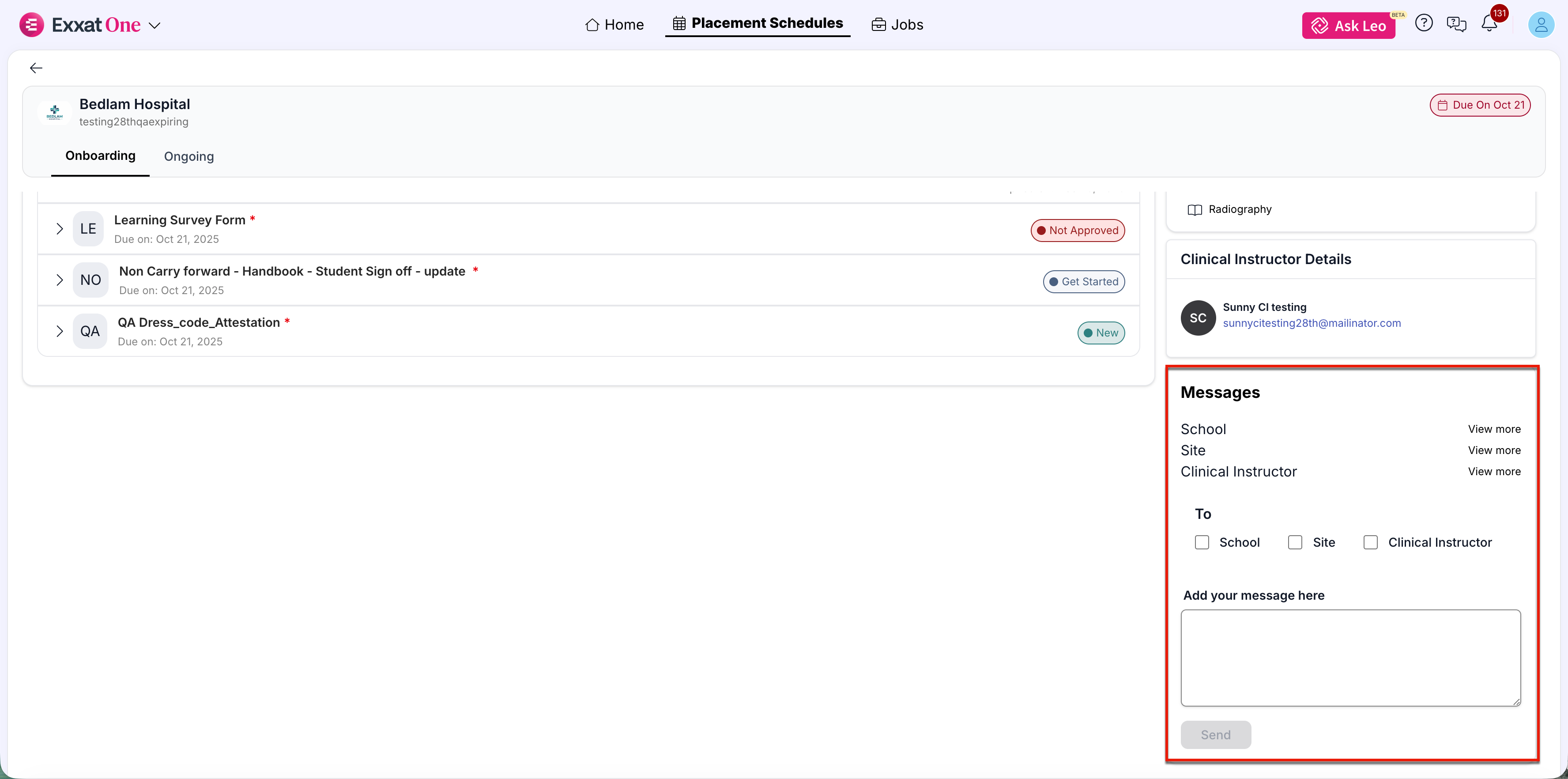The image size is (1568, 779).
Task: Click the NO avatar icon
Action: pos(90,280)
